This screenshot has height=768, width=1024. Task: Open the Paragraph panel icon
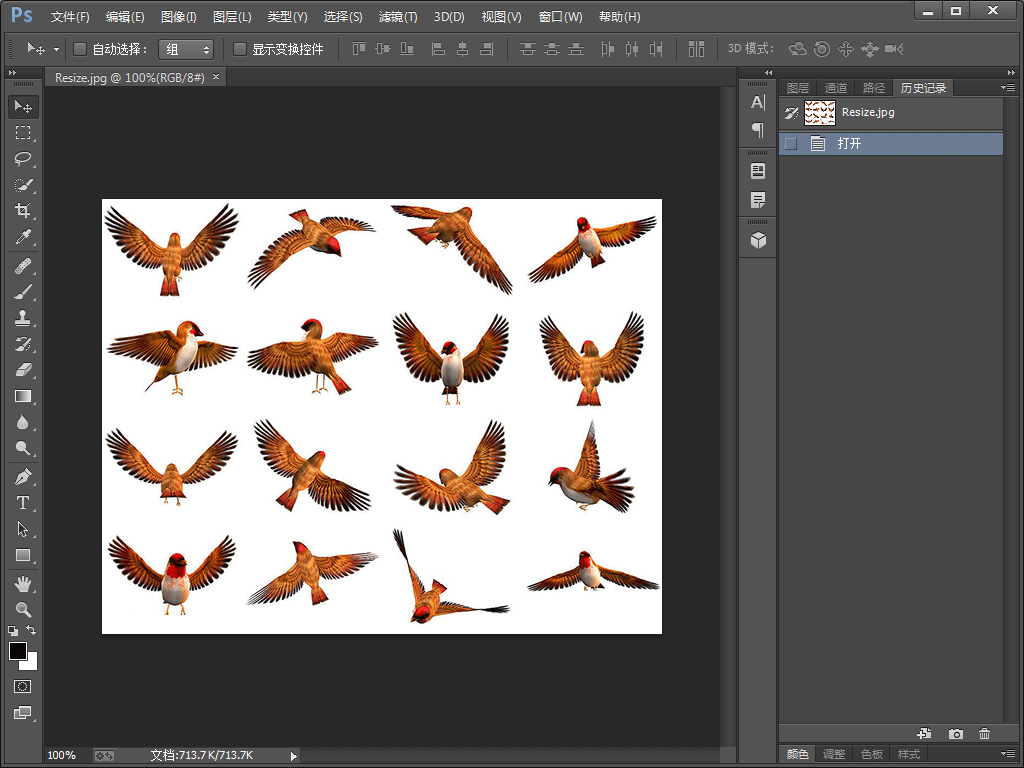[758, 130]
